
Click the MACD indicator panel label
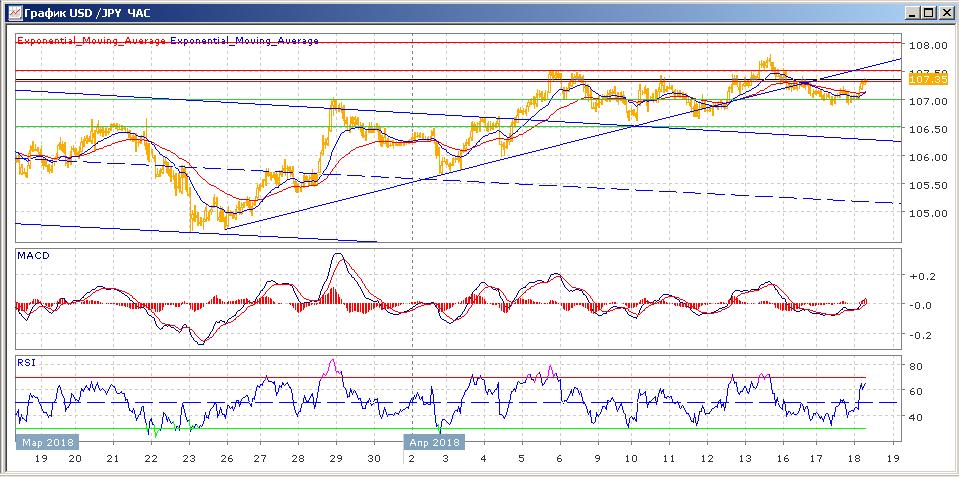pos(33,256)
